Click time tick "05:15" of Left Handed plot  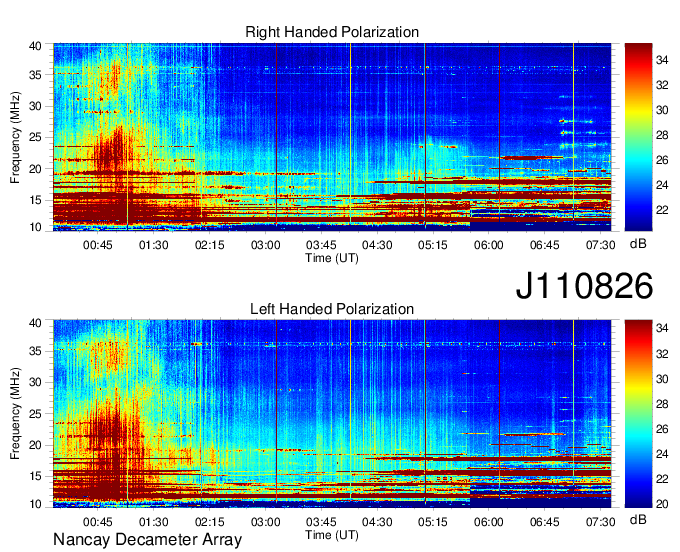pyautogui.click(x=433, y=522)
